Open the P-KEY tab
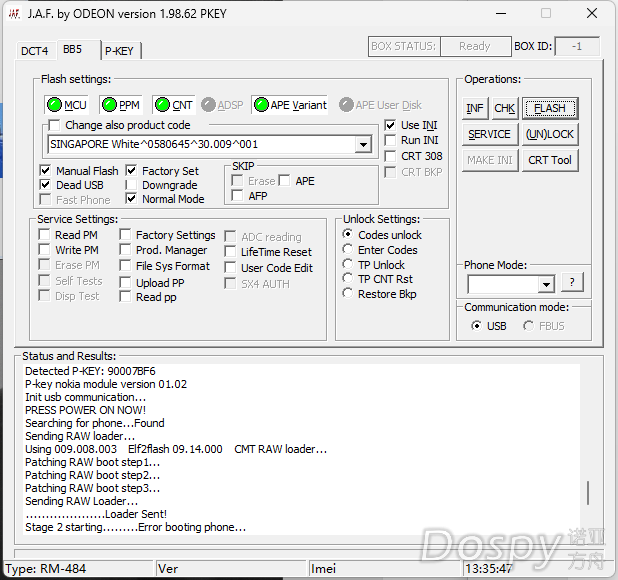Image resolution: width=618 pixels, height=580 pixels. 119,51
